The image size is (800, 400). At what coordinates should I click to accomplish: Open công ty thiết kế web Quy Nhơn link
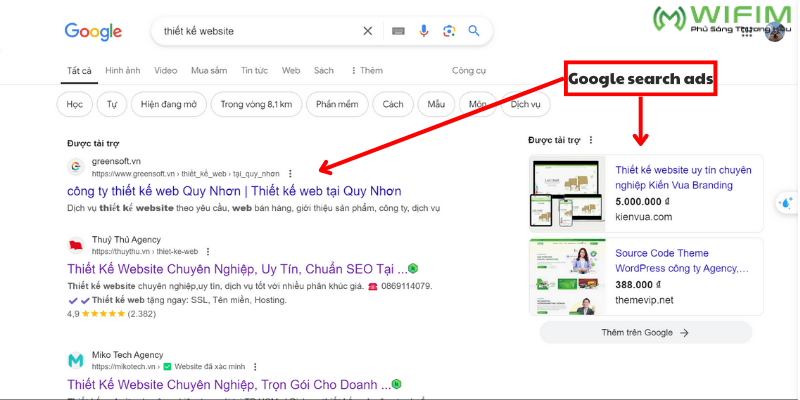click(234, 191)
